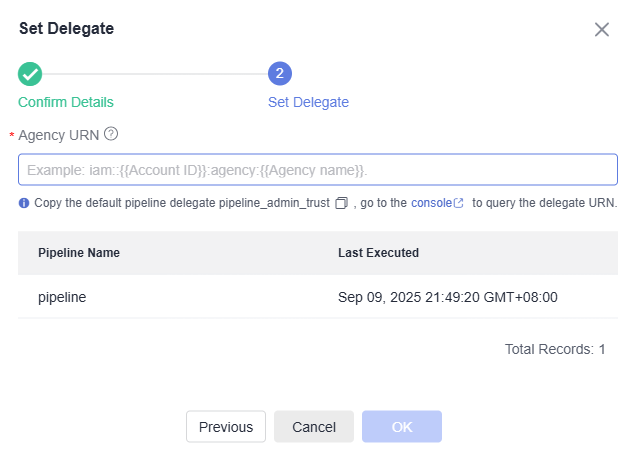Viewport: 635px width, 459px height.
Task: Click the blue info icon by the hint
Action: coord(23,203)
